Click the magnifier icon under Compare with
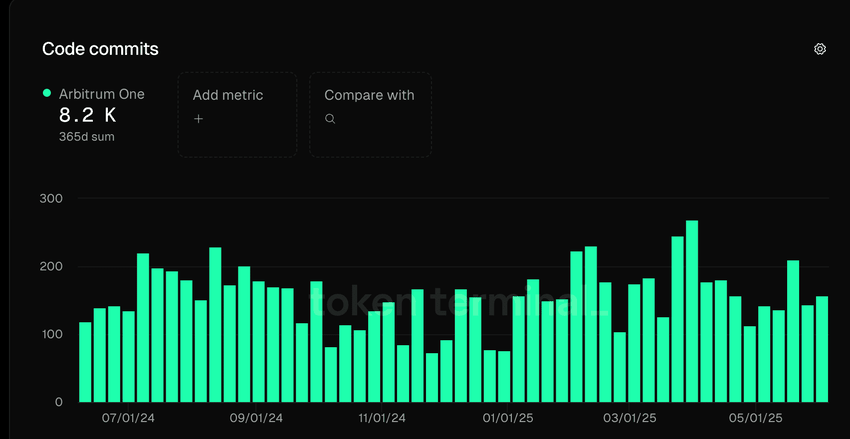This screenshot has width=850, height=439. [330, 119]
